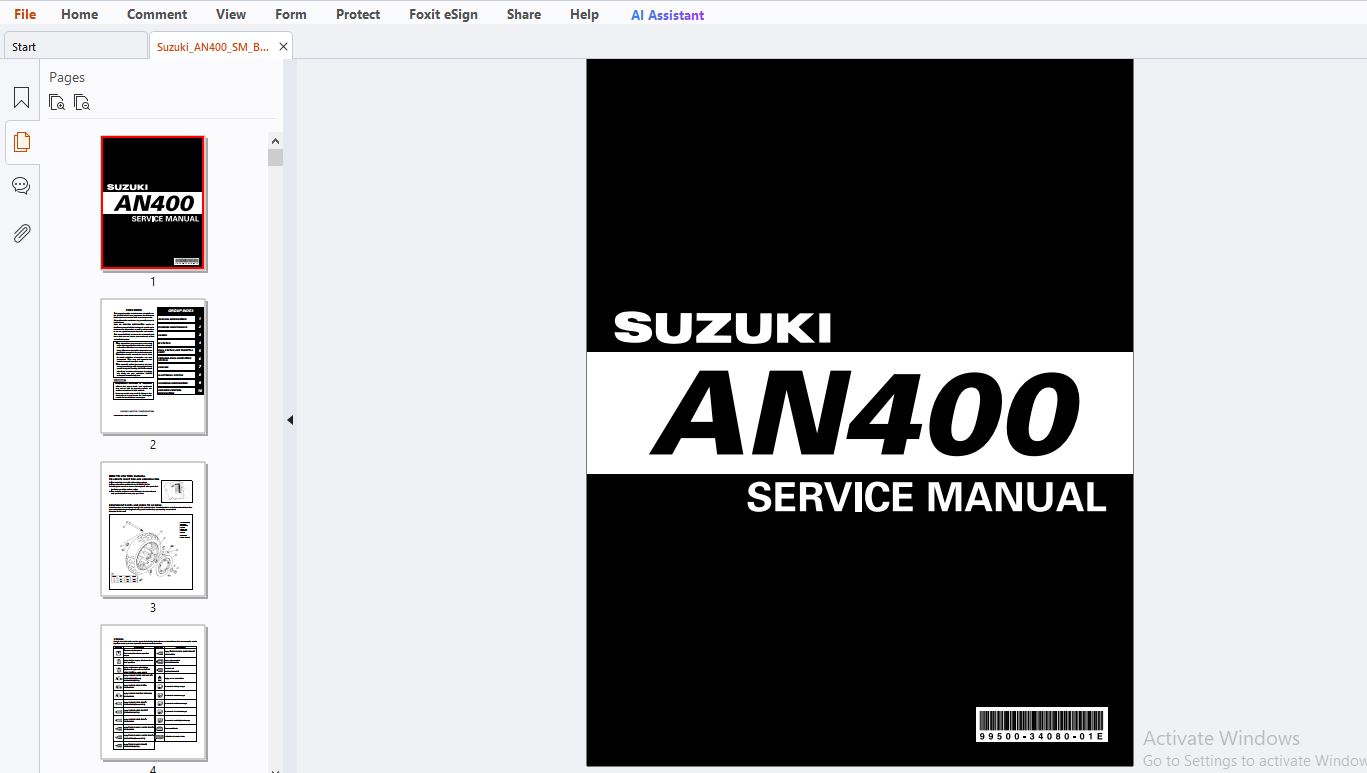The image size is (1367, 773).
Task: Select page 4 thumbnail
Action: click(x=153, y=692)
